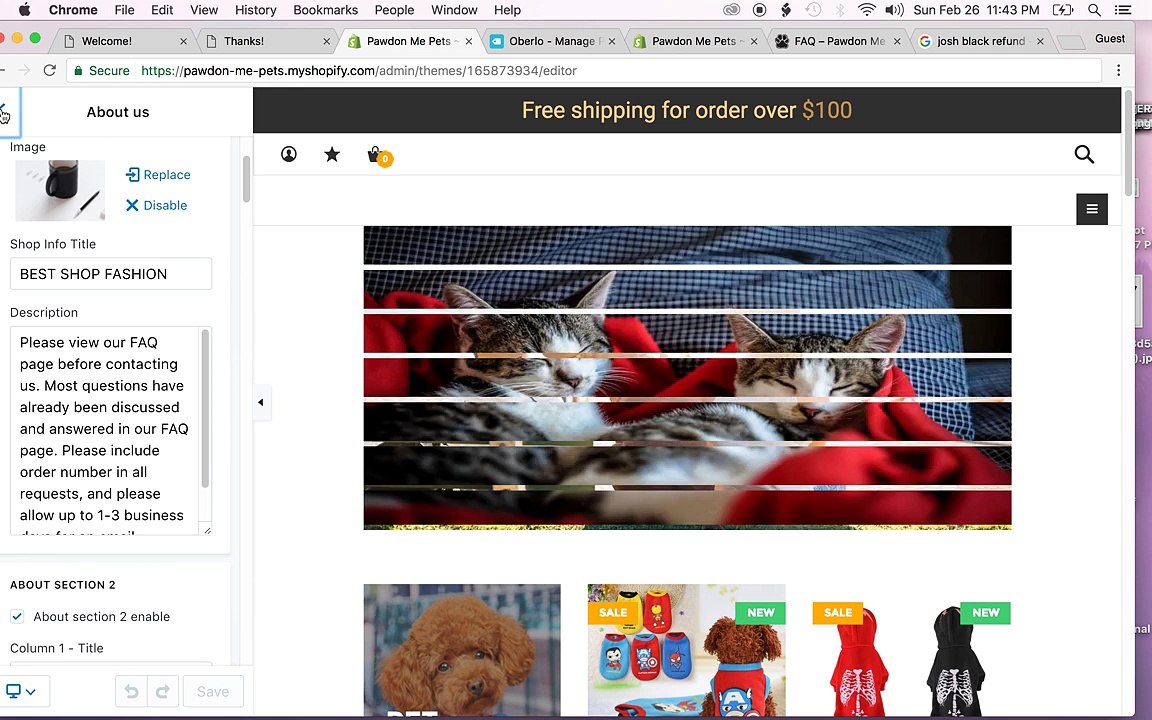Click the ABOUT SECTION 2 heading
The height and width of the screenshot is (720, 1152).
[62, 585]
